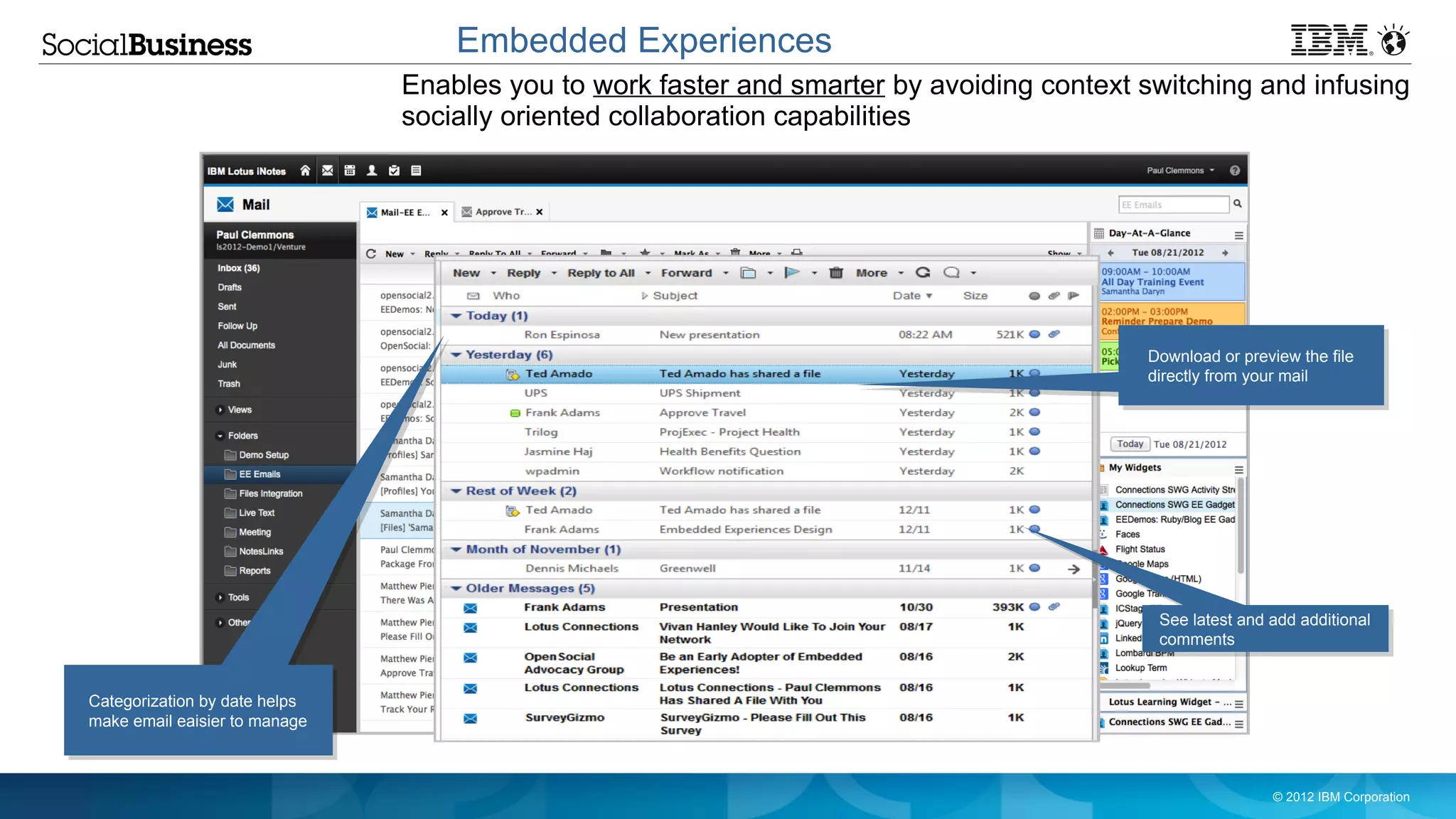
Task: Open the Notebook icon in top bar
Action: (x=416, y=171)
